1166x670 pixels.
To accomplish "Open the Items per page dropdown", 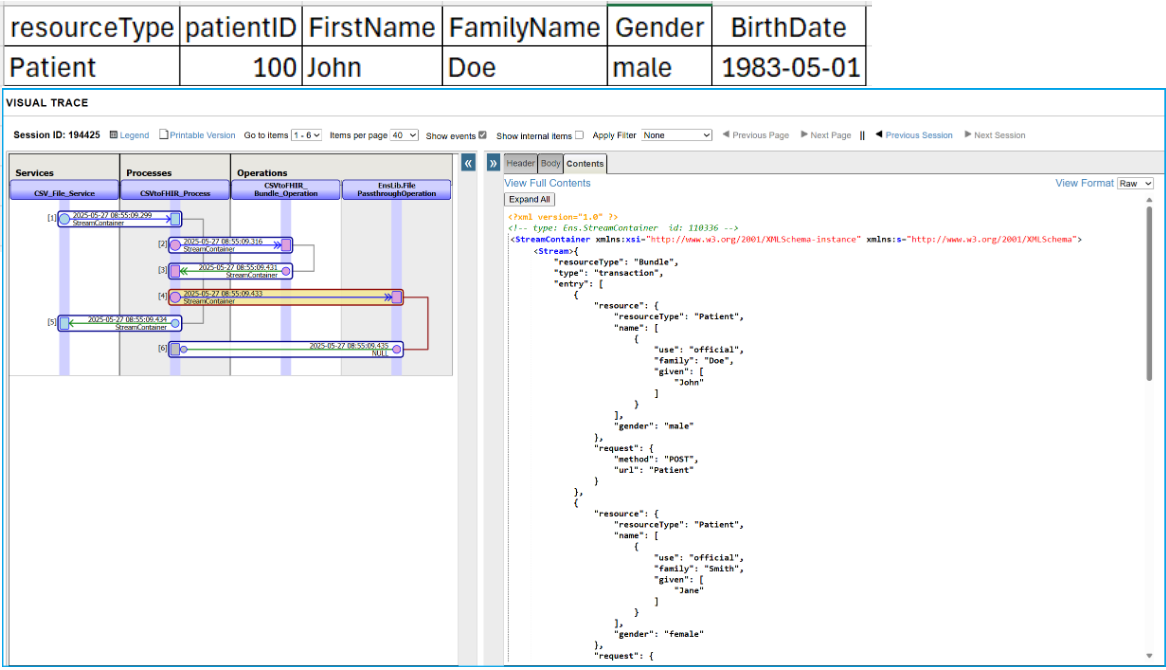I will click(x=404, y=135).
